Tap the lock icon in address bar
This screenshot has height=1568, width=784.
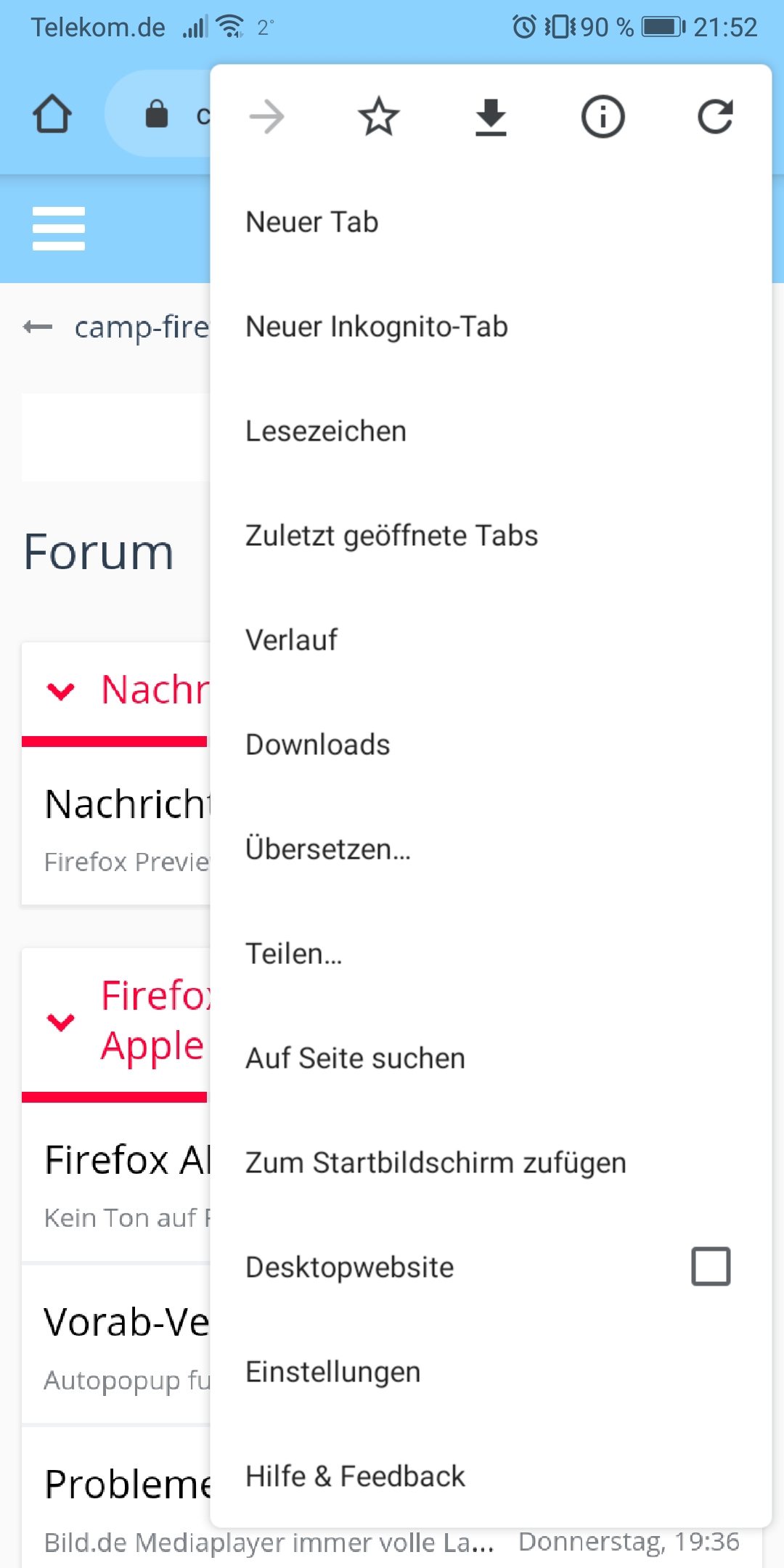(x=156, y=114)
